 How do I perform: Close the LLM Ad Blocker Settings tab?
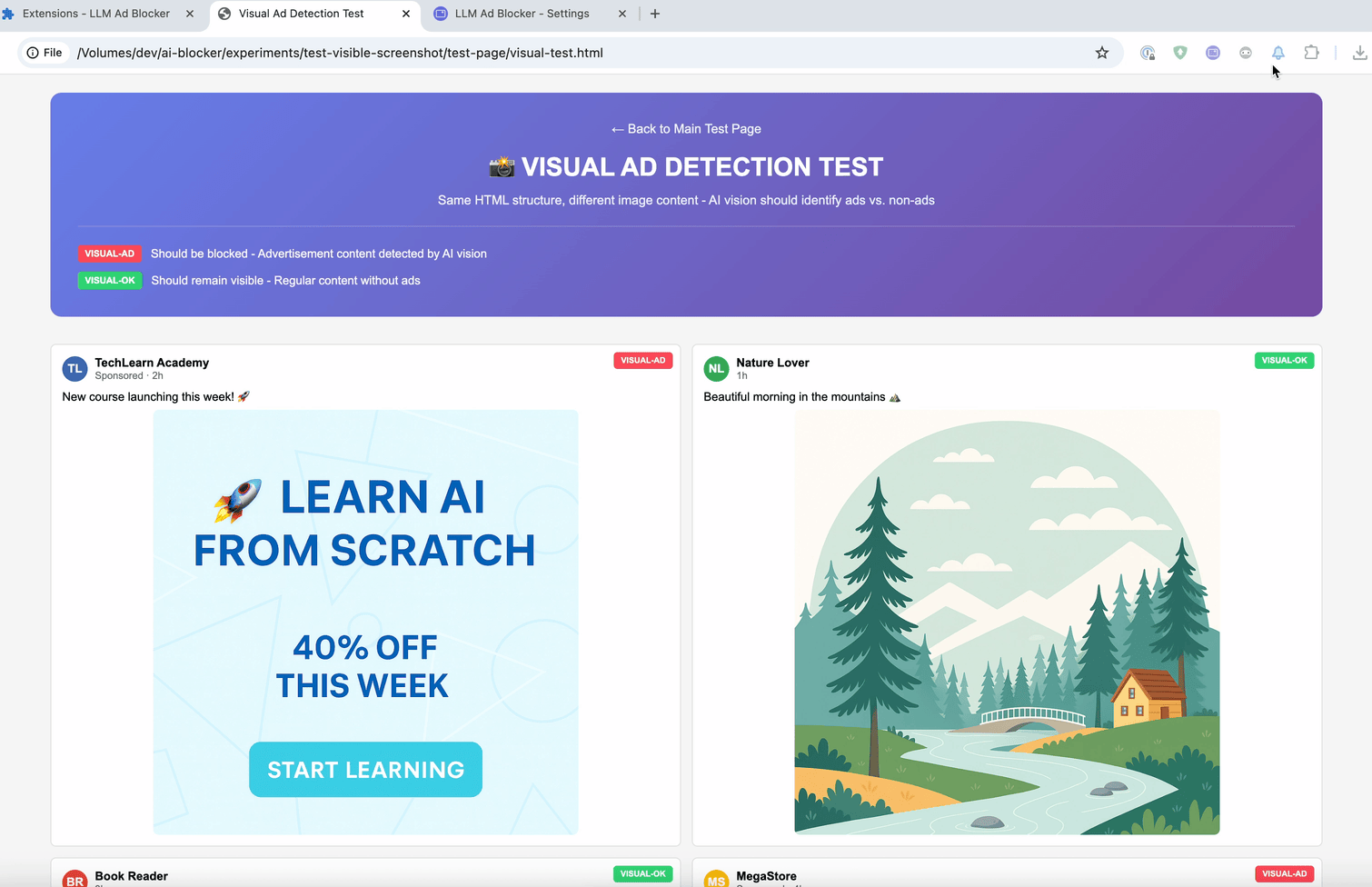(x=622, y=14)
